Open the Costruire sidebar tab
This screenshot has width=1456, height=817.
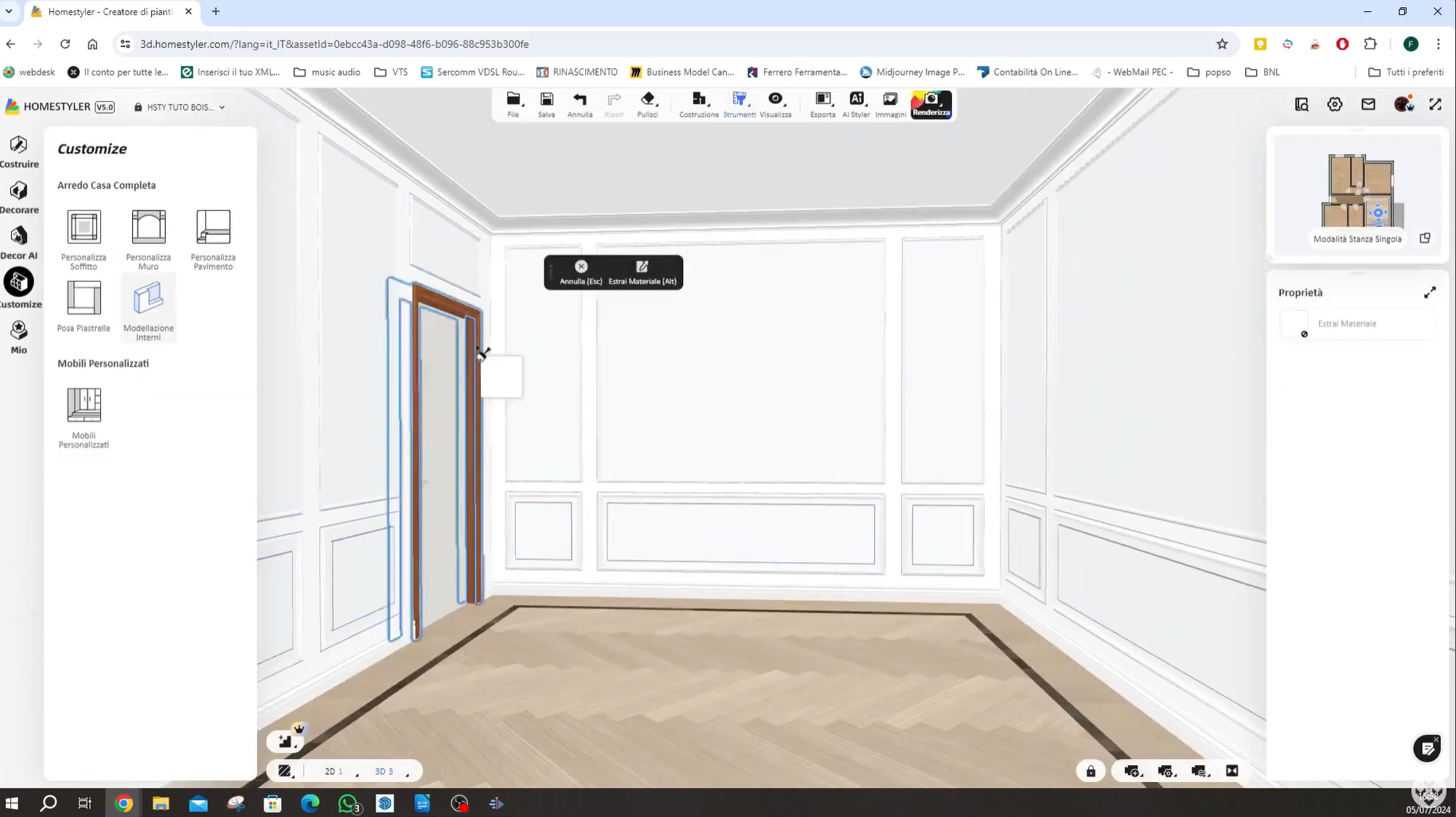pyautogui.click(x=19, y=150)
